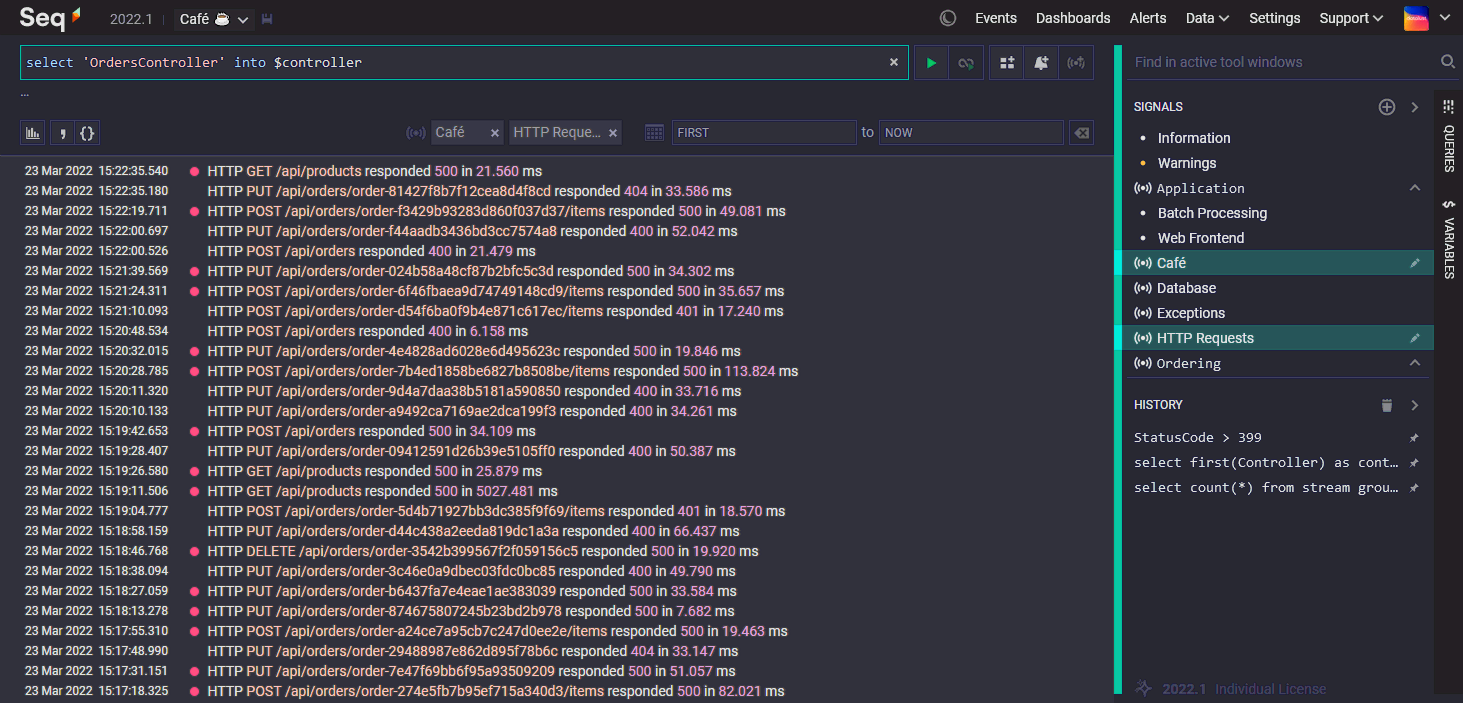Pin the 'select count(*)' history entry

(x=1413, y=488)
